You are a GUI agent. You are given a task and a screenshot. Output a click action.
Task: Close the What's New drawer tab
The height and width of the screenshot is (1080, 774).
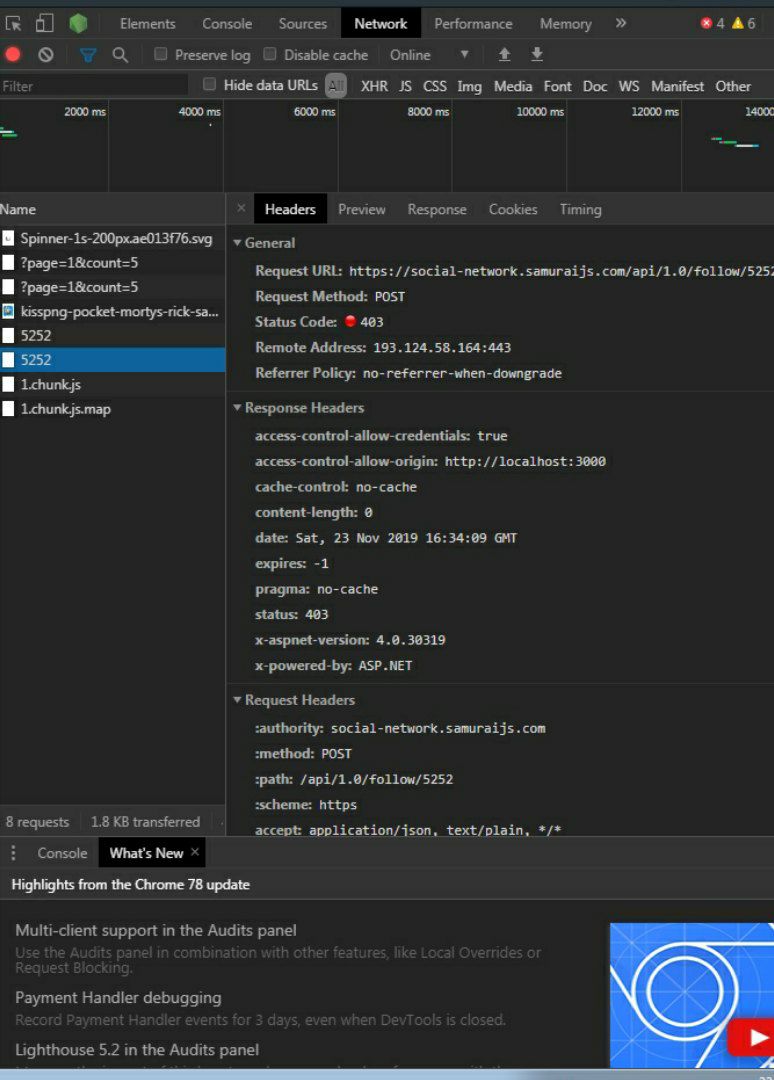(x=195, y=852)
